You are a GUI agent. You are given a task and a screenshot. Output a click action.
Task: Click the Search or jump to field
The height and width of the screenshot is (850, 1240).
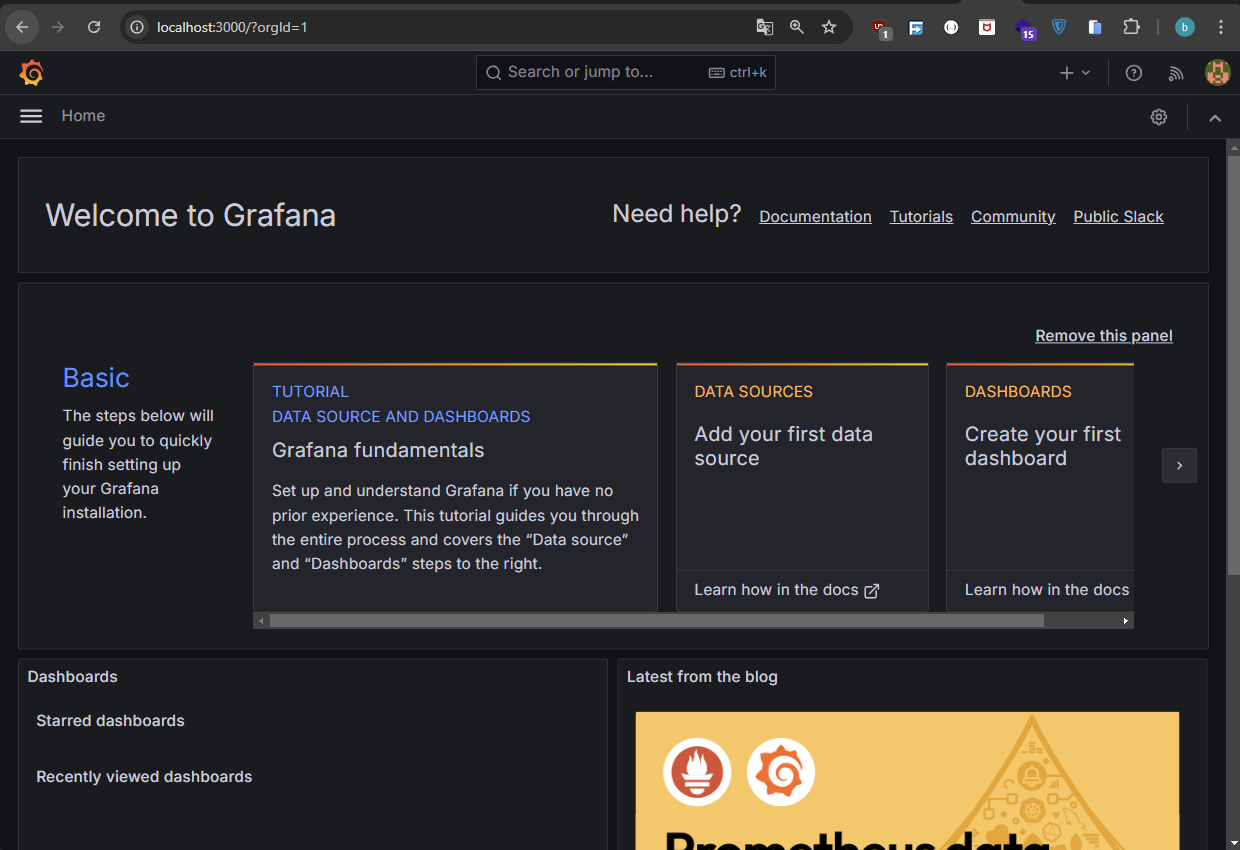tap(625, 72)
